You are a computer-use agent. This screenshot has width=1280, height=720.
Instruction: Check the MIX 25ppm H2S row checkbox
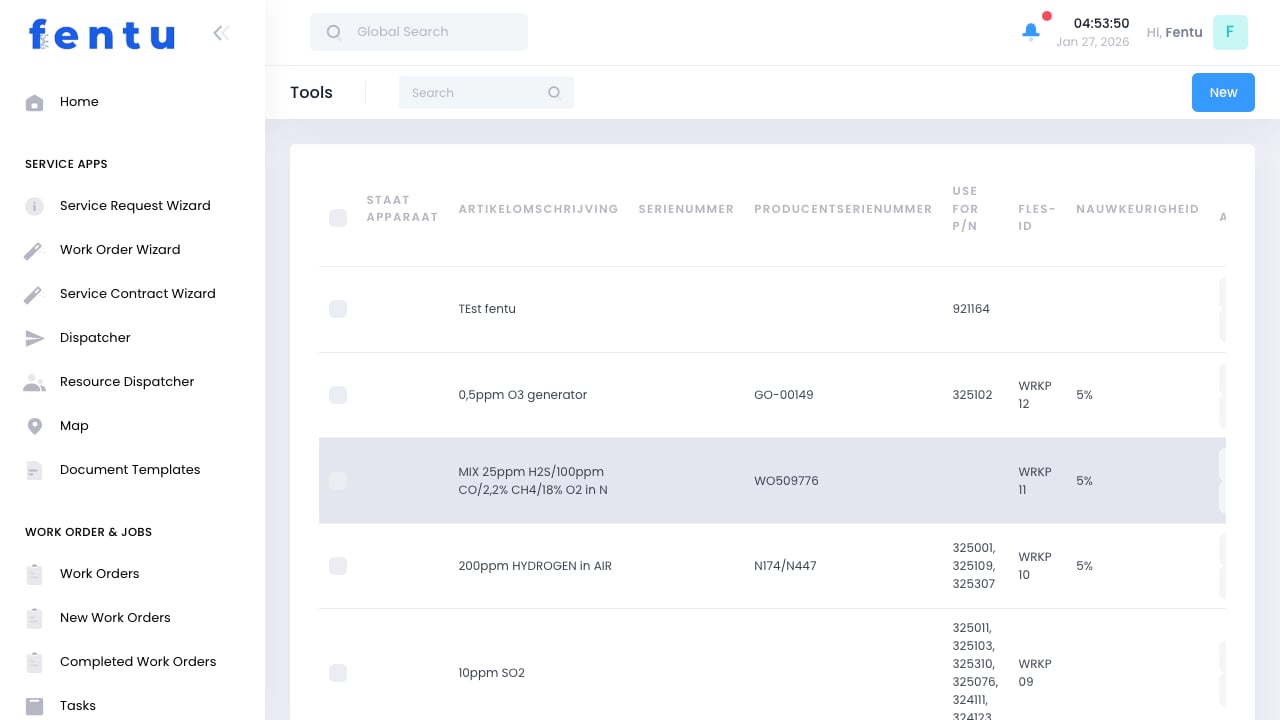(x=338, y=481)
